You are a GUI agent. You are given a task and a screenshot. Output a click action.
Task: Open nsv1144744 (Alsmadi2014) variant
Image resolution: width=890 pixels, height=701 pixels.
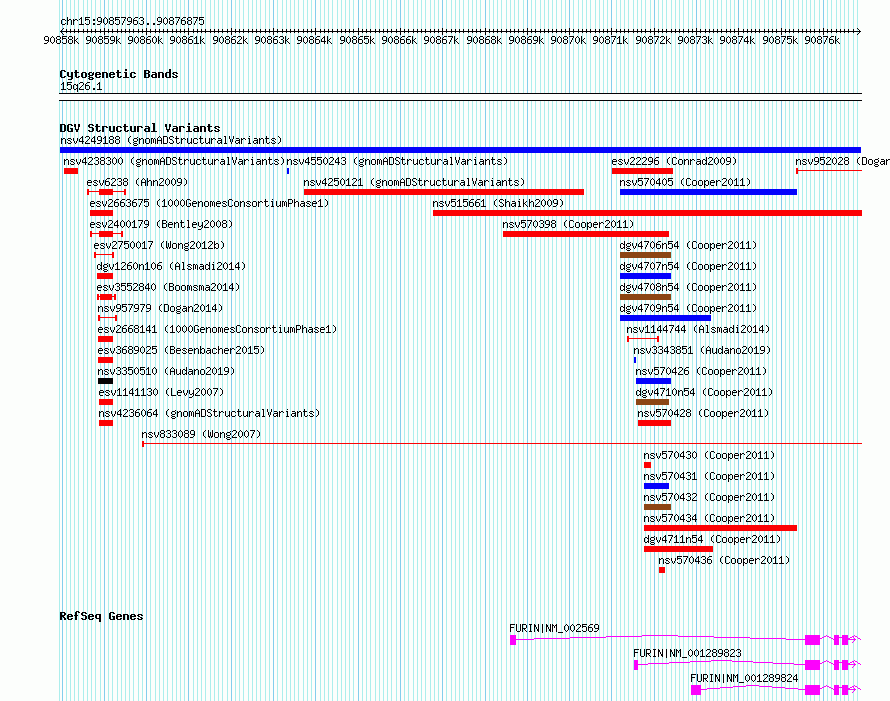[x=698, y=329]
